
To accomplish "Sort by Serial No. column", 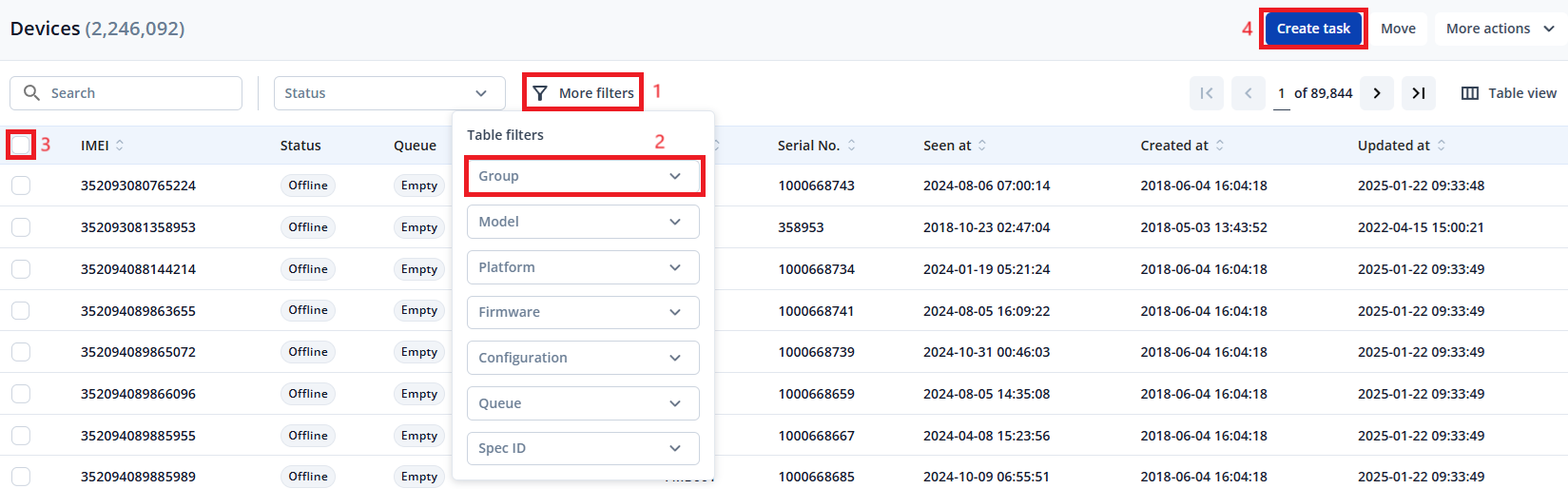I will point(851,146).
